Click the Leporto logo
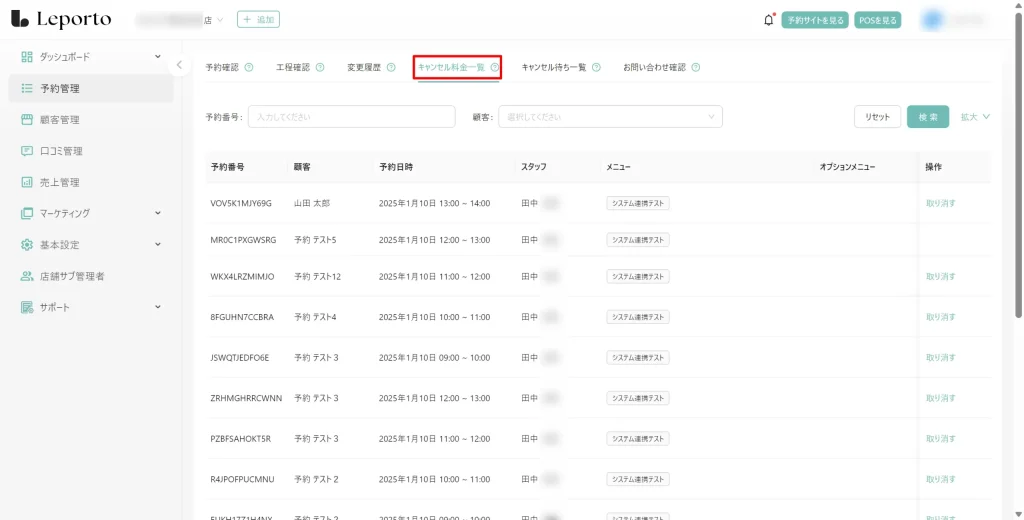This screenshot has width=1024, height=520. [61, 19]
